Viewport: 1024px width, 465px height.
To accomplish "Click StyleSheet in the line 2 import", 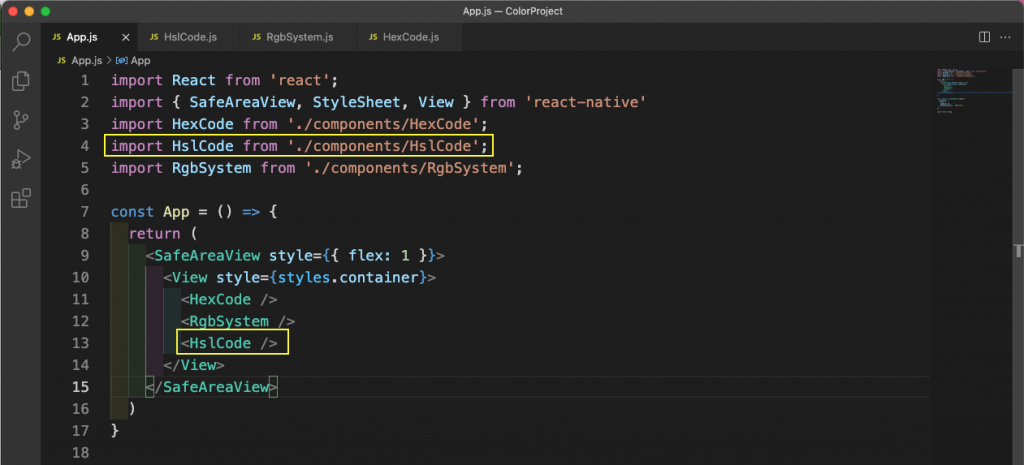I will tap(357, 102).
